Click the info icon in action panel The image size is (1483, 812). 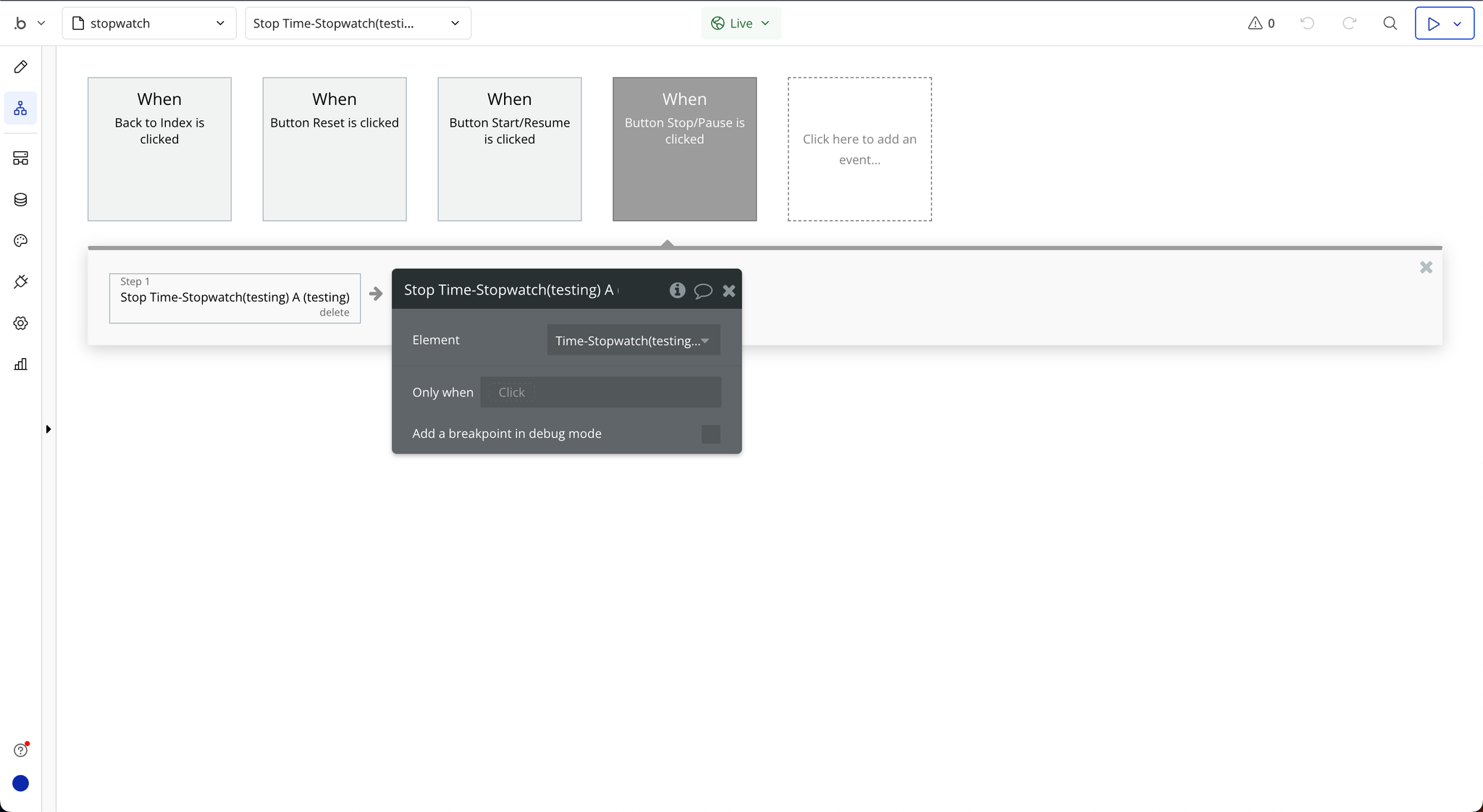point(677,290)
